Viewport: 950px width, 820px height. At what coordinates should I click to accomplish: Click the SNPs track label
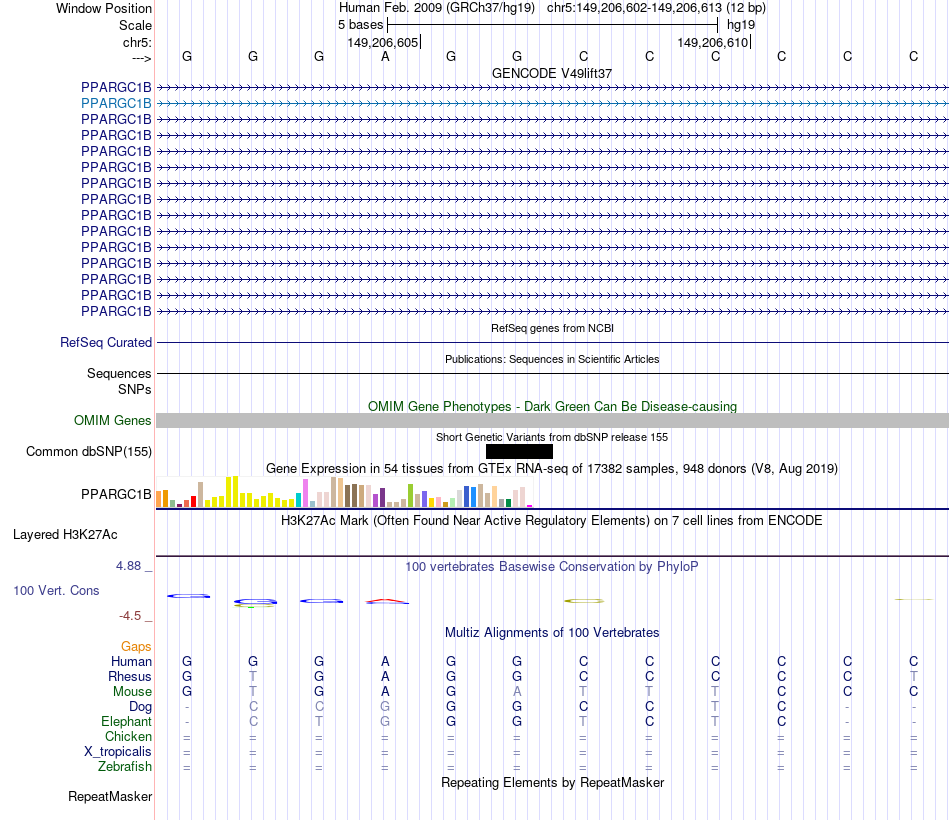(x=135, y=390)
